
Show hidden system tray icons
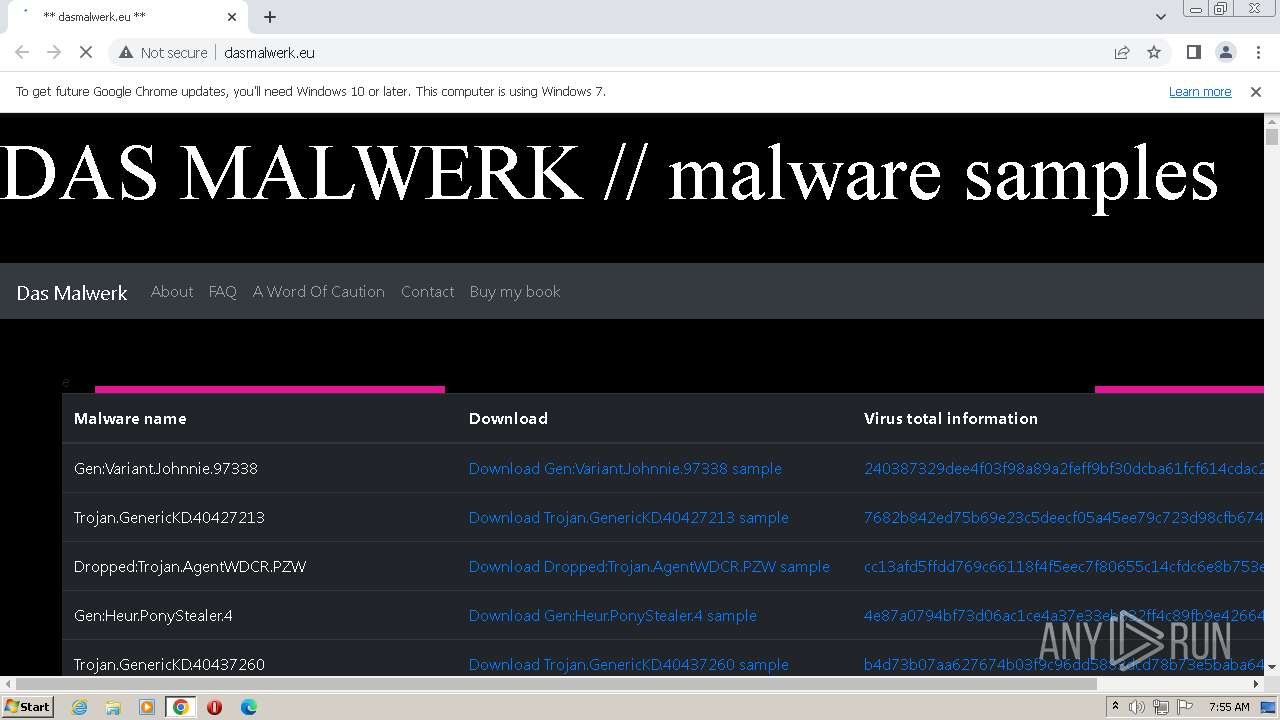pos(1116,707)
